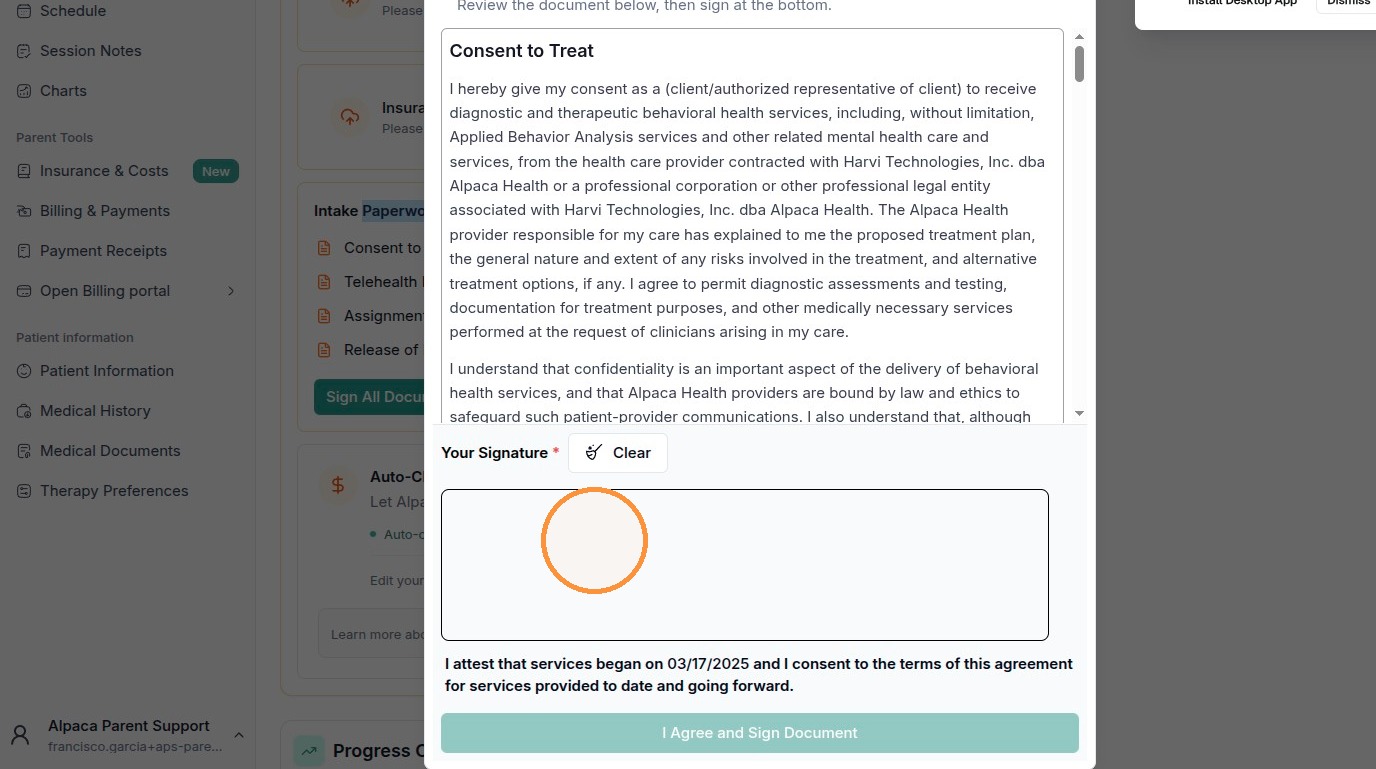Open the Session Notes sidebar icon
This screenshot has height=769, width=1376.
tap(24, 51)
